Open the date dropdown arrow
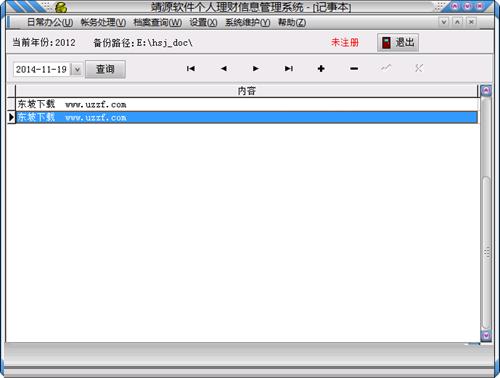 [77, 70]
